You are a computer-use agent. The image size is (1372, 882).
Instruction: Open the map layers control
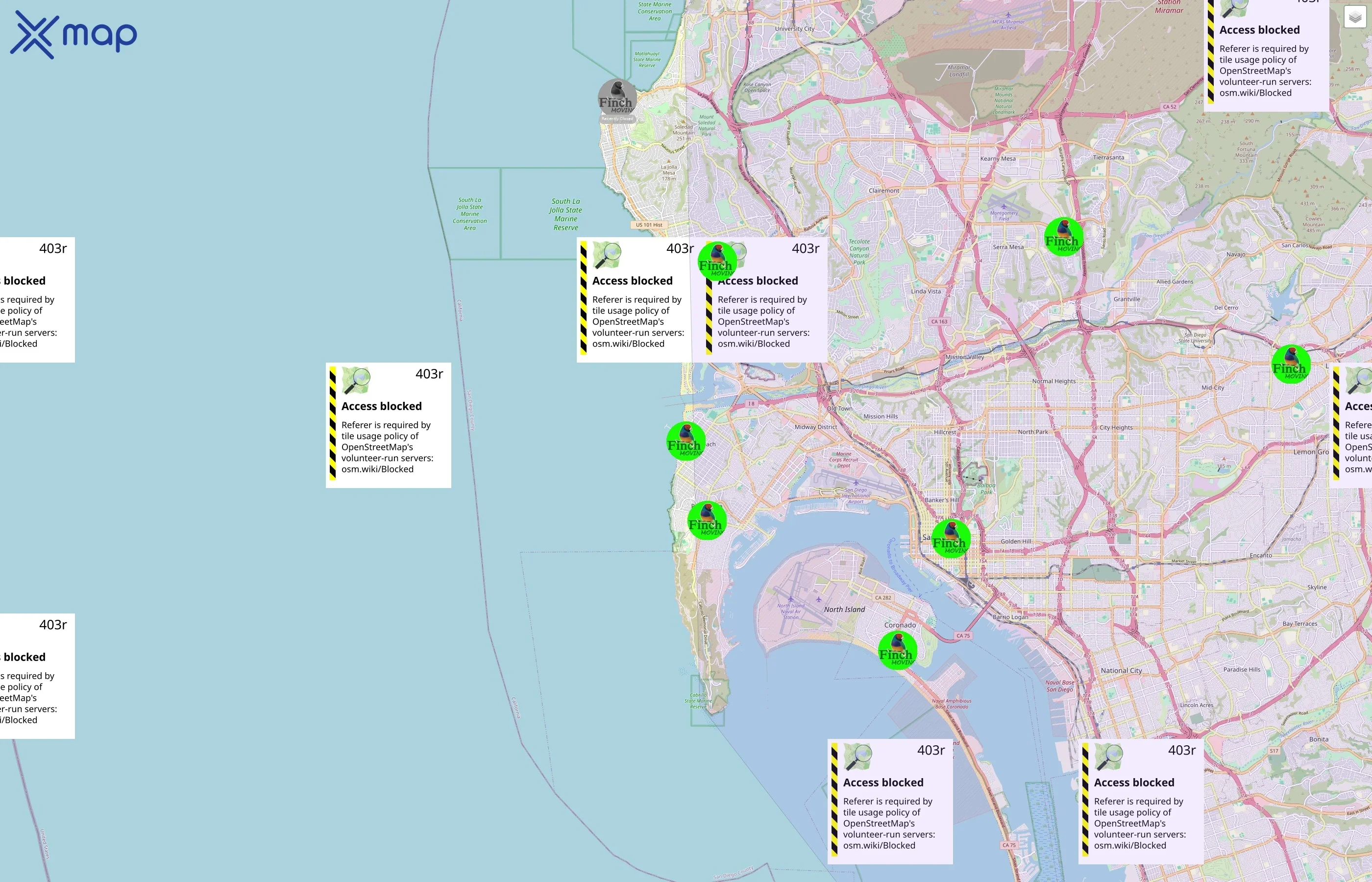point(1355,17)
